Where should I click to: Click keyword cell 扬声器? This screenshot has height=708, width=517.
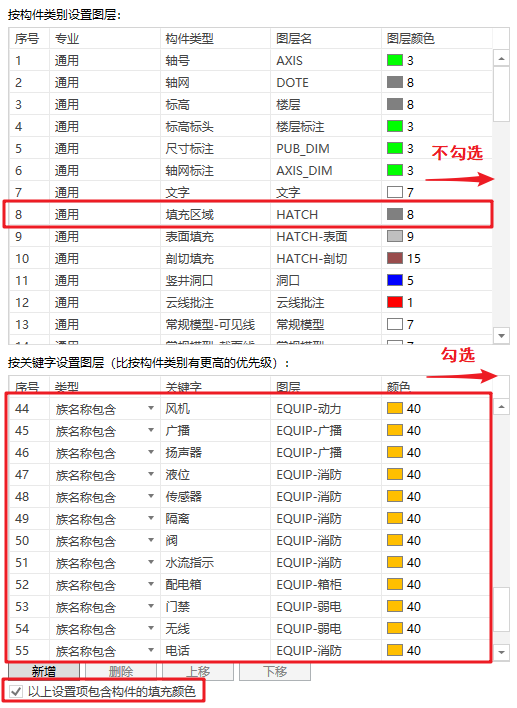(x=215, y=452)
